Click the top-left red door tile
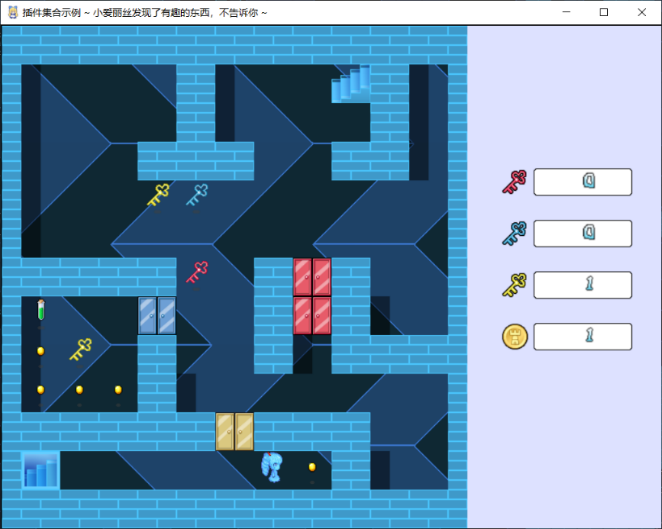 click(302, 276)
